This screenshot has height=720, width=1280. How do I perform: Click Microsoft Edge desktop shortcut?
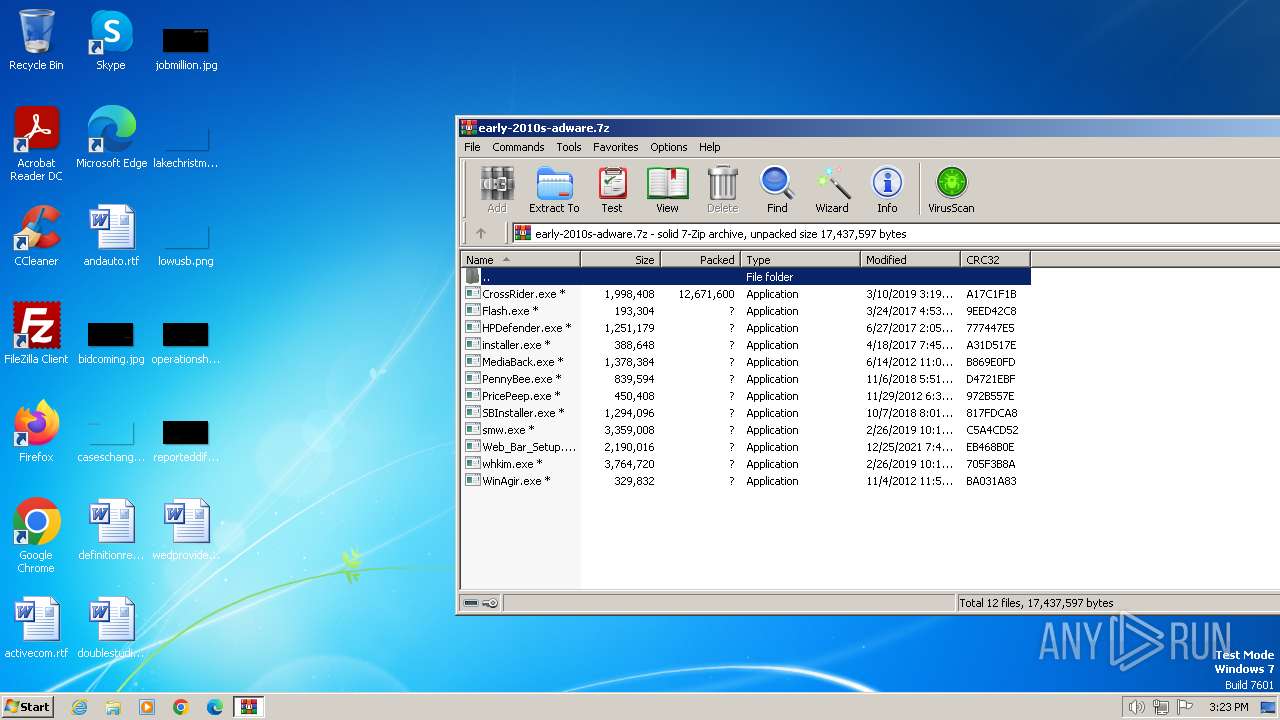(x=111, y=137)
